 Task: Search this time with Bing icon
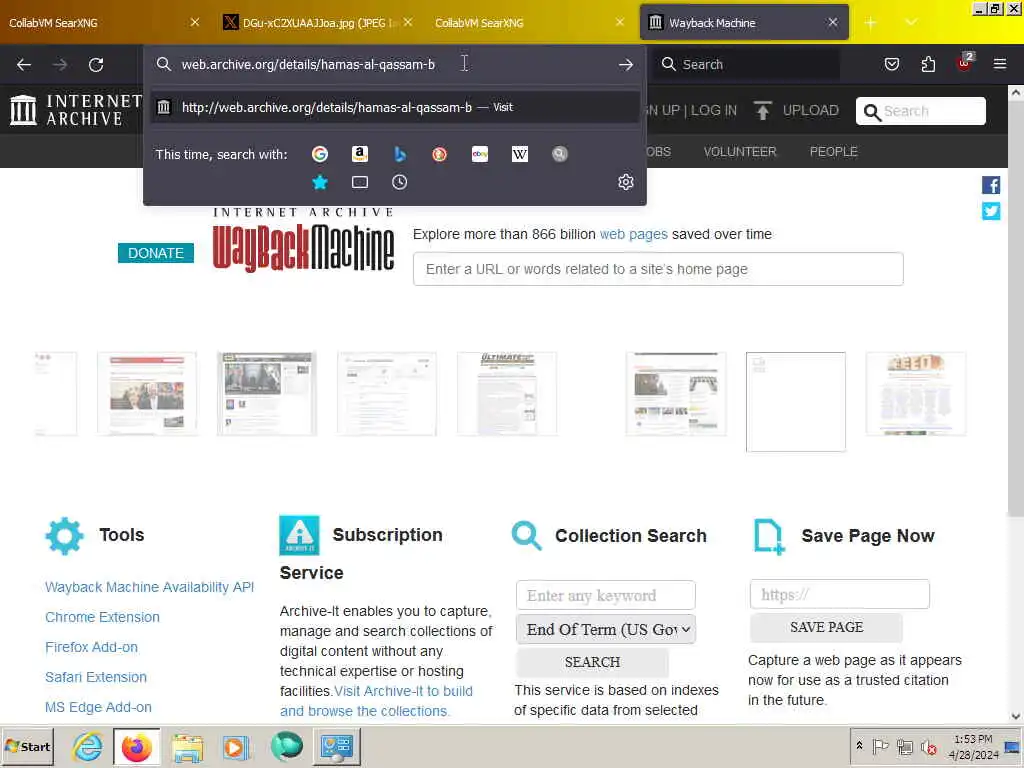(400, 154)
